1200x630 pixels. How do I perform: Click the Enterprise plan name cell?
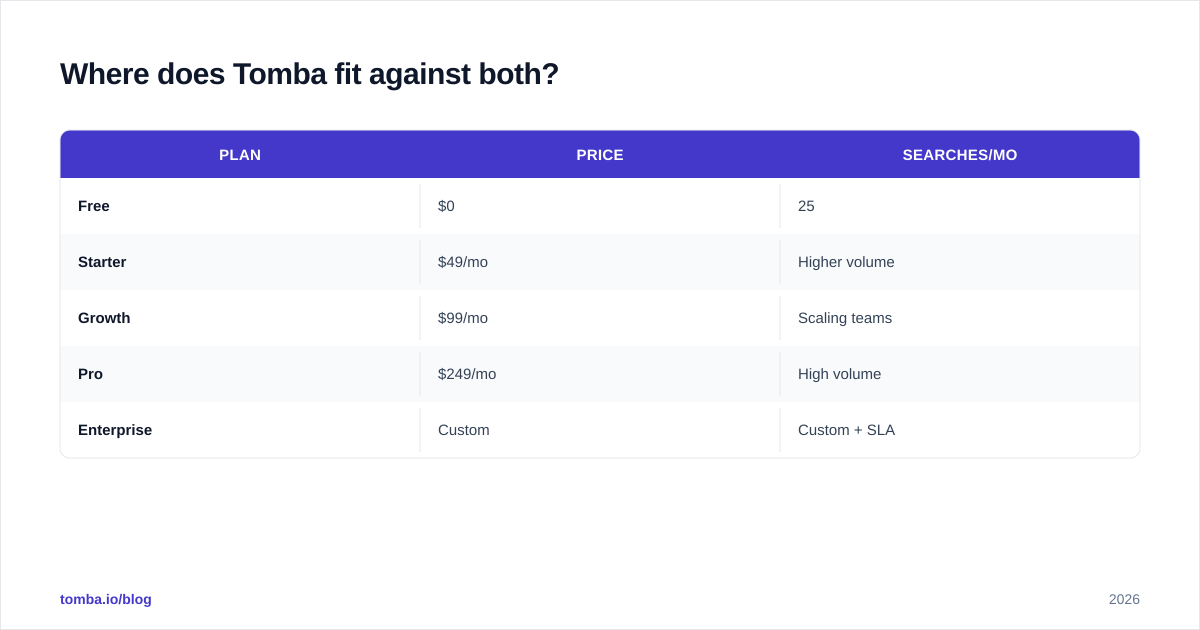pyautogui.click(x=240, y=430)
